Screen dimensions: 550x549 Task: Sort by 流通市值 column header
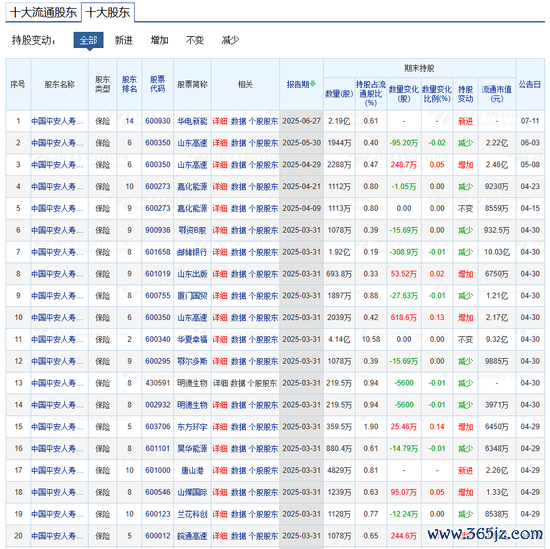[x=497, y=94]
